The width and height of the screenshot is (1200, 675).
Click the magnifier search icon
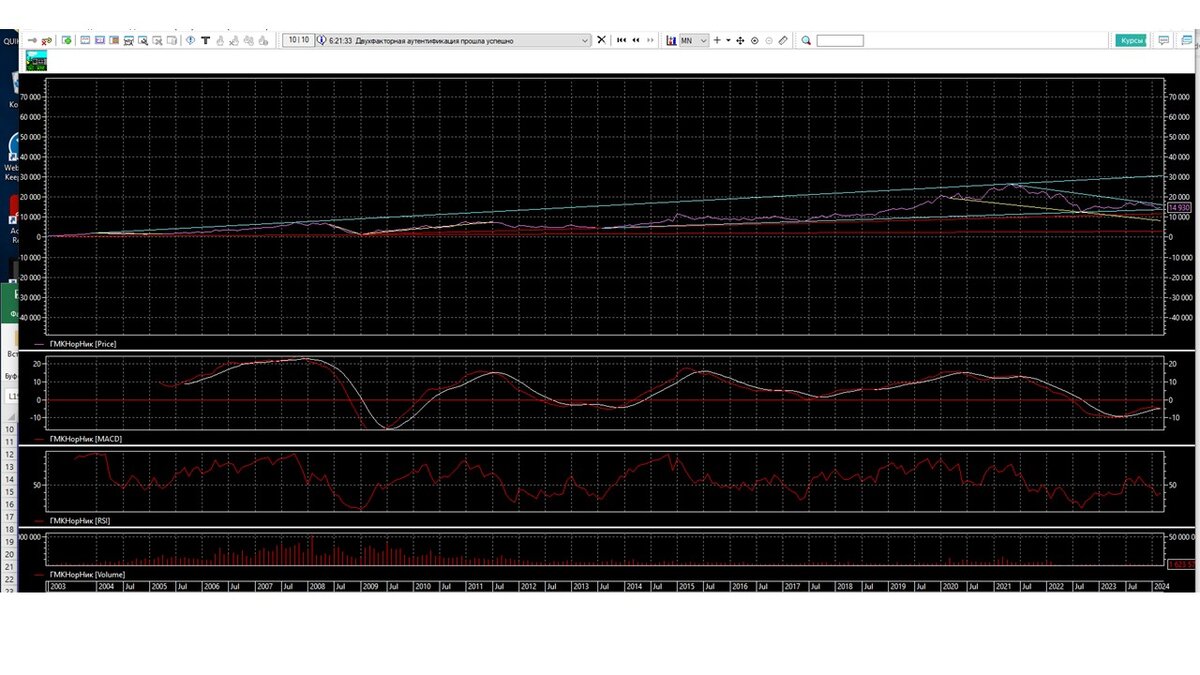[x=806, y=40]
